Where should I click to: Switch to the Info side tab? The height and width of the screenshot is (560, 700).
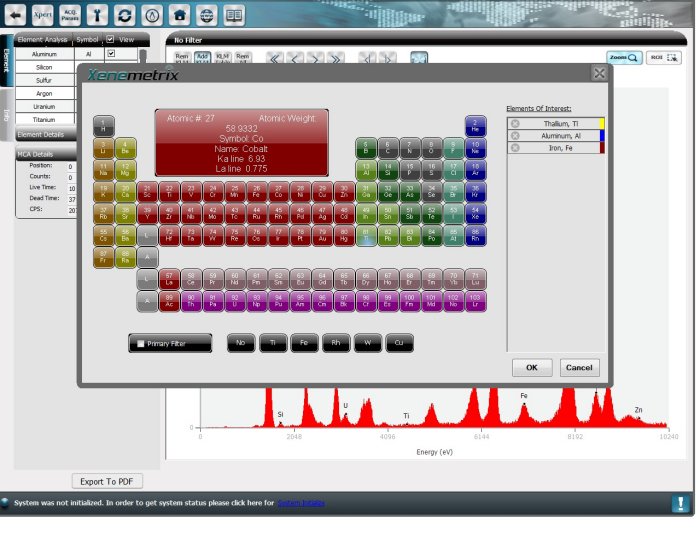(x=6, y=114)
